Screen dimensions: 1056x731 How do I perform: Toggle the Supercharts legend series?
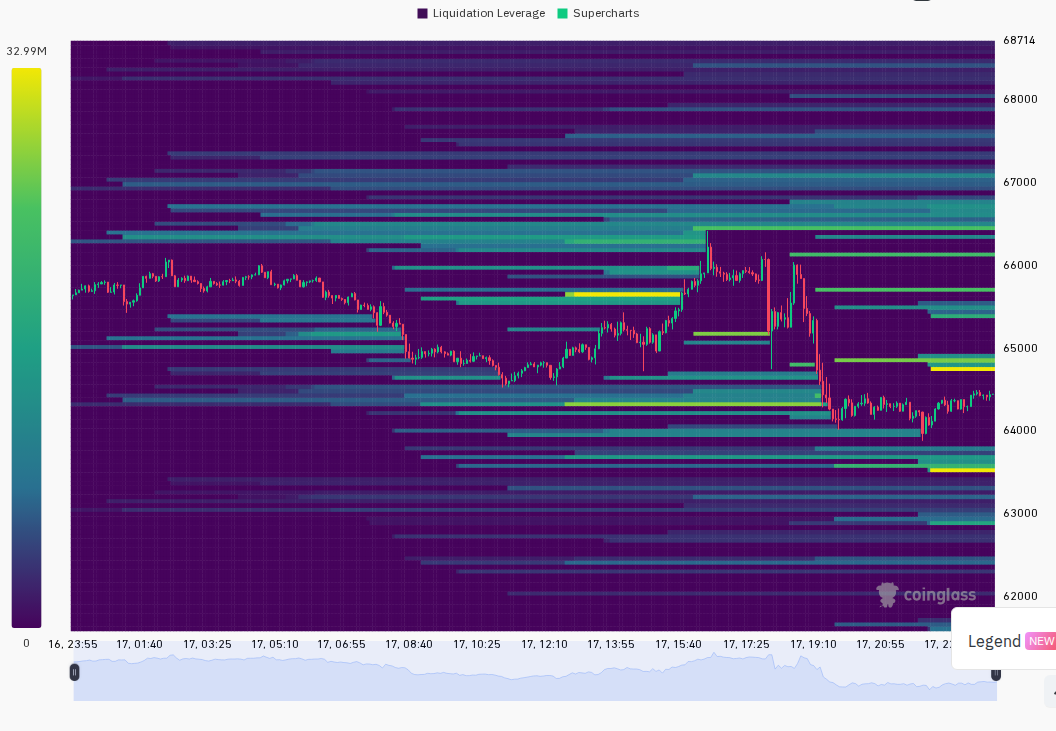tap(598, 13)
